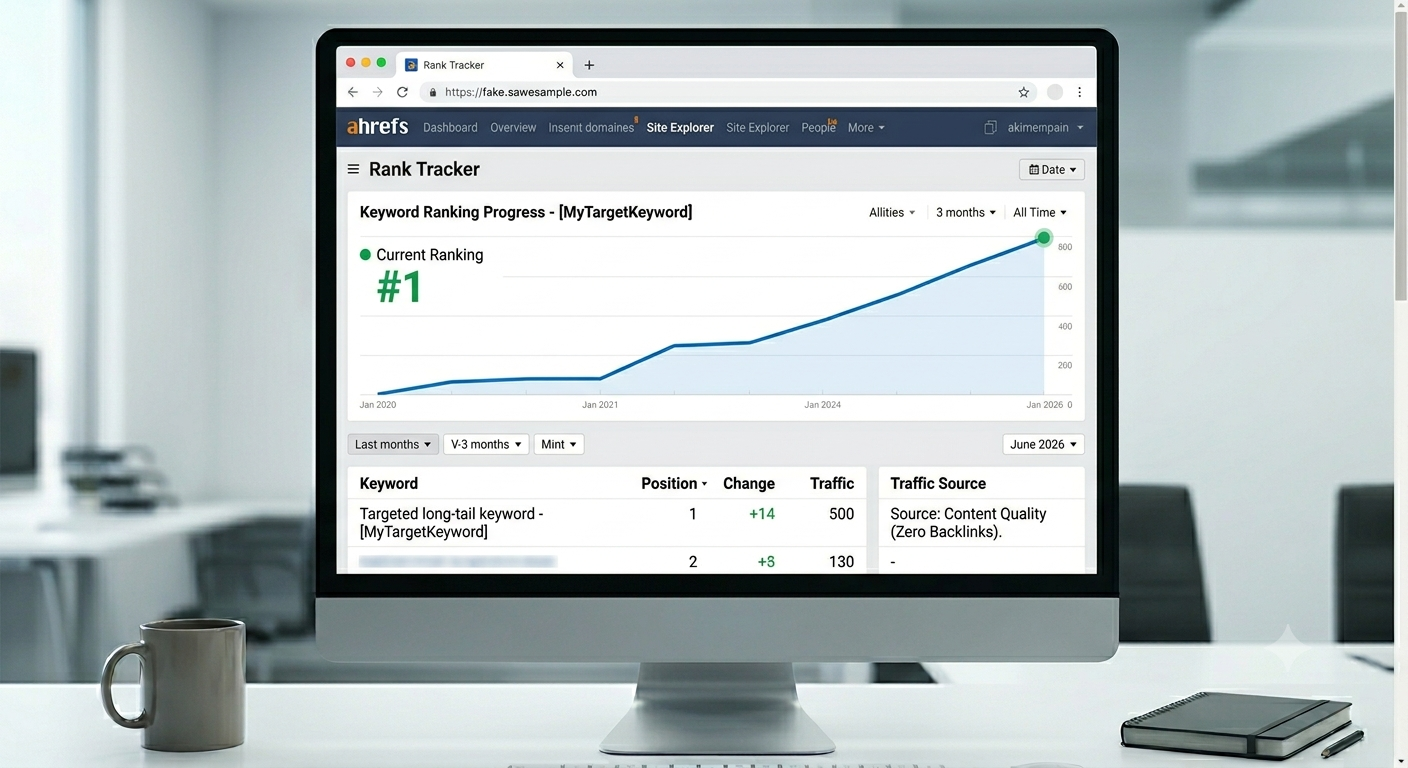
Task: Open Insent domaines in the navbar
Action: [x=591, y=128]
